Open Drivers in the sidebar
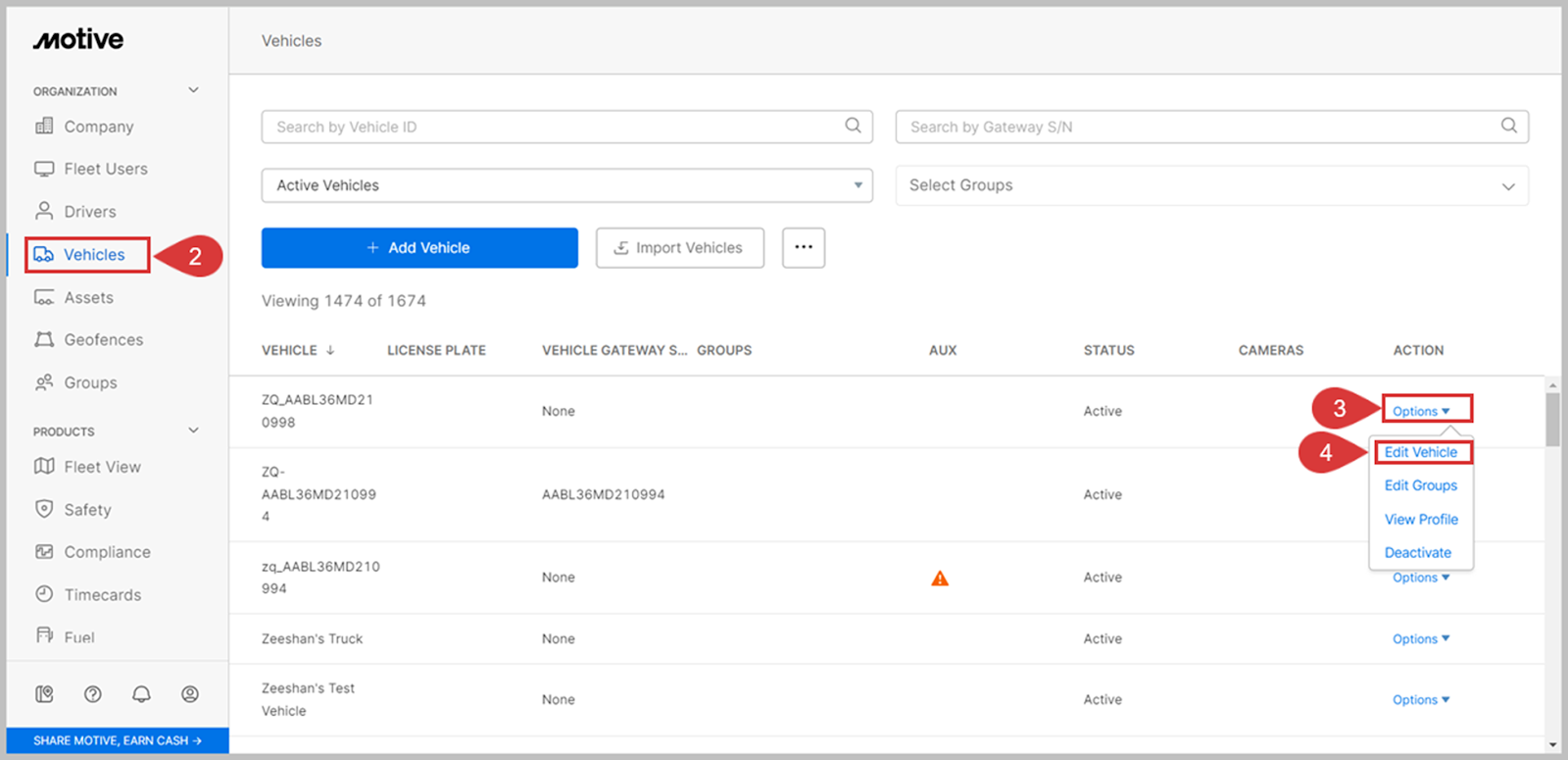Screen dimensions: 1568x760 coord(90,211)
